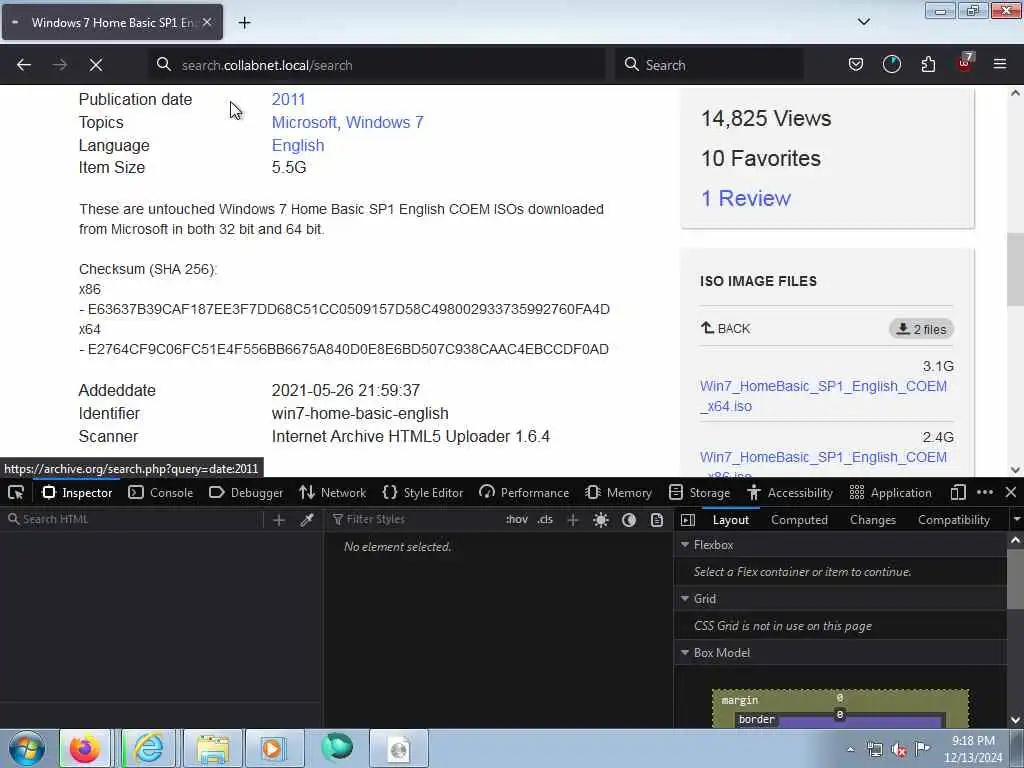Switch to the Console panel
The image size is (1024, 768).
(161, 492)
